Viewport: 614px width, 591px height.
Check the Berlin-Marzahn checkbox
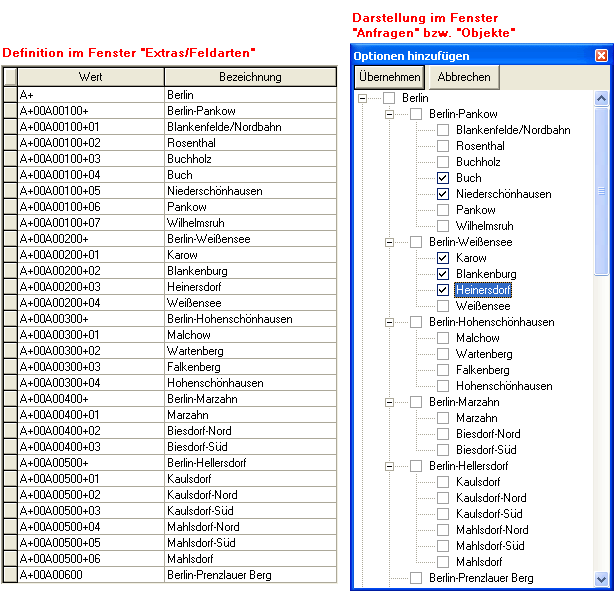[416, 402]
